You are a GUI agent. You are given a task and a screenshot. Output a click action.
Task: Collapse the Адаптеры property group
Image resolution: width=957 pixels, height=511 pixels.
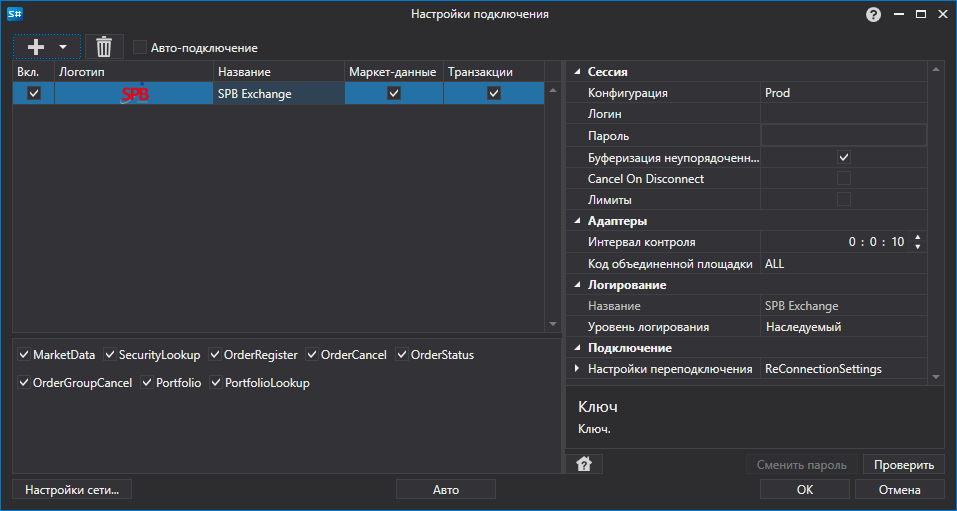tap(577, 221)
